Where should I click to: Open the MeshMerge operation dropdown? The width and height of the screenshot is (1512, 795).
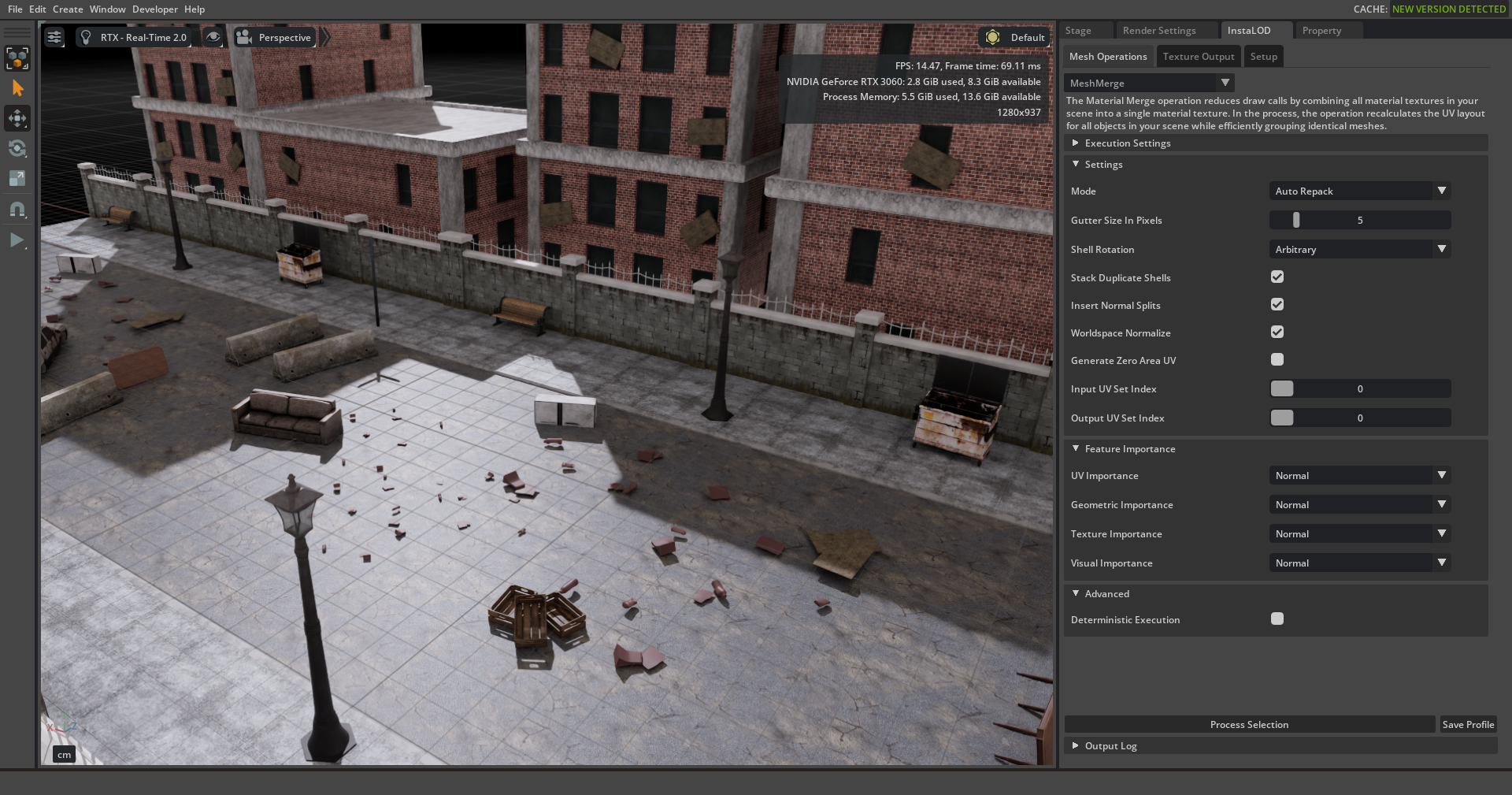[x=1149, y=83]
